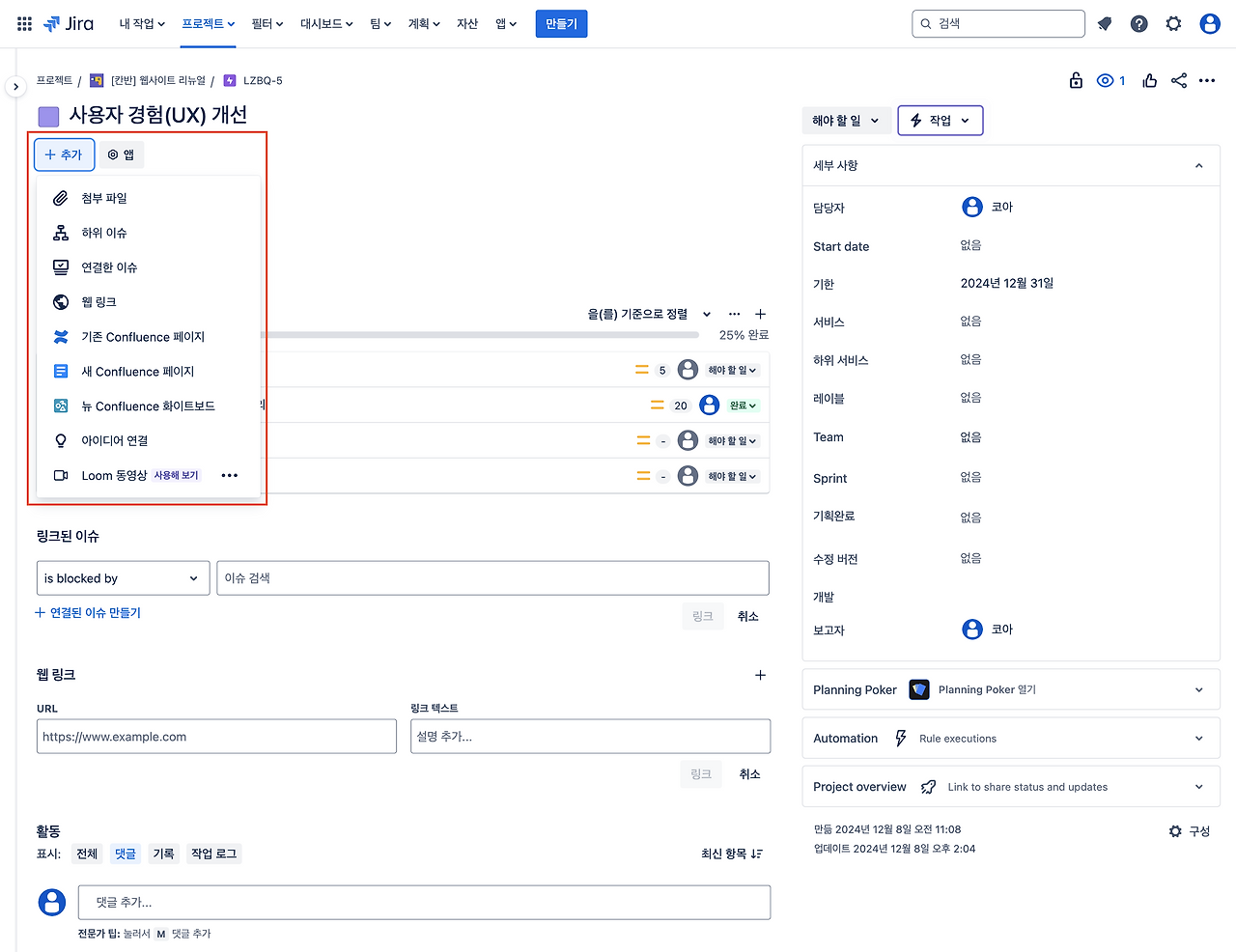Open the share icon on the issue
Image resolution: width=1236 pixels, height=952 pixels.
(x=1178, y=80)
